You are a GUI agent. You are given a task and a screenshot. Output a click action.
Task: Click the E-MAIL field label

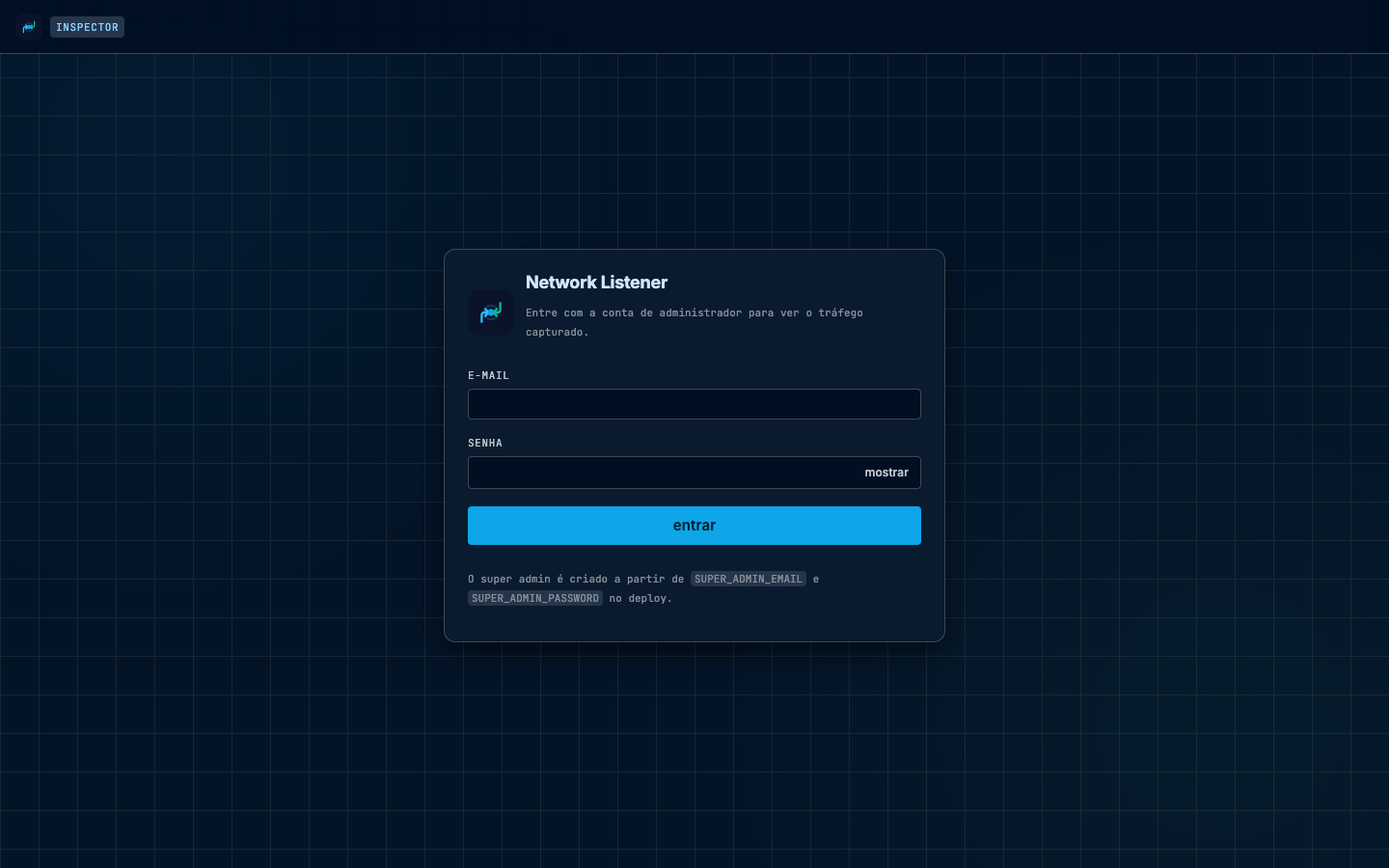488,375
